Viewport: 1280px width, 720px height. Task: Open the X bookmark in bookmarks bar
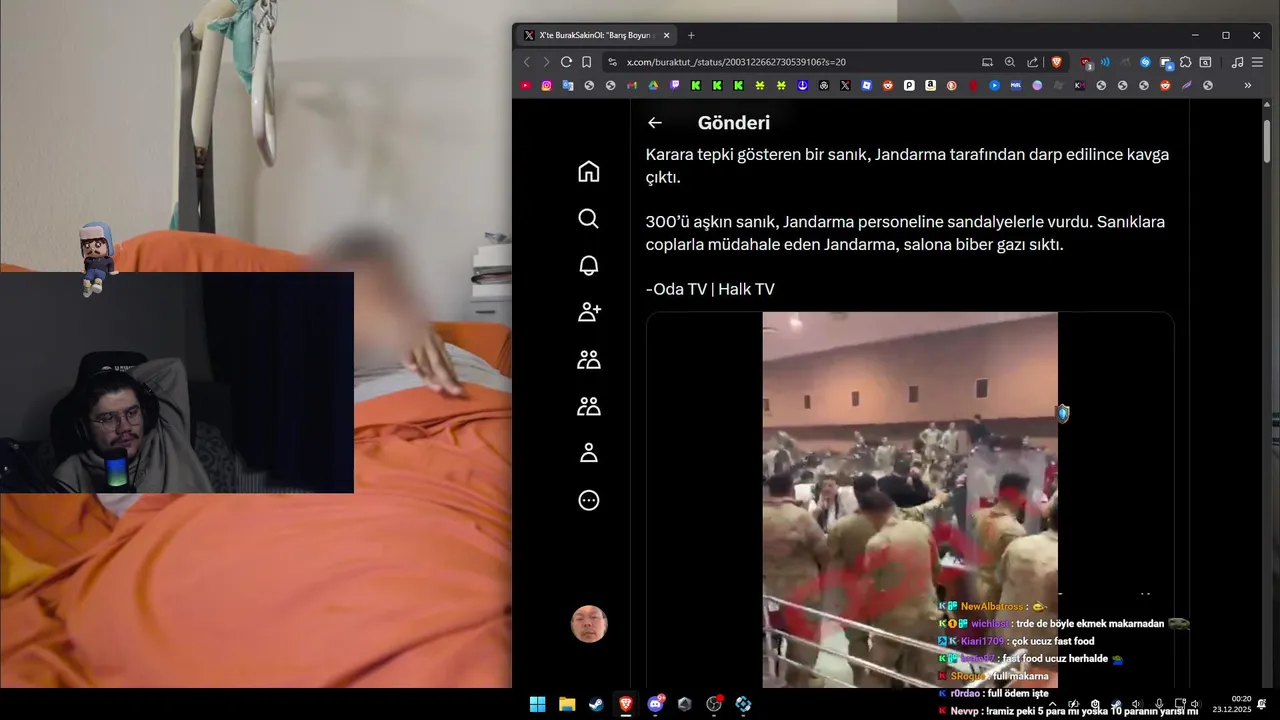pyautogui.click(x=845, y=86)
